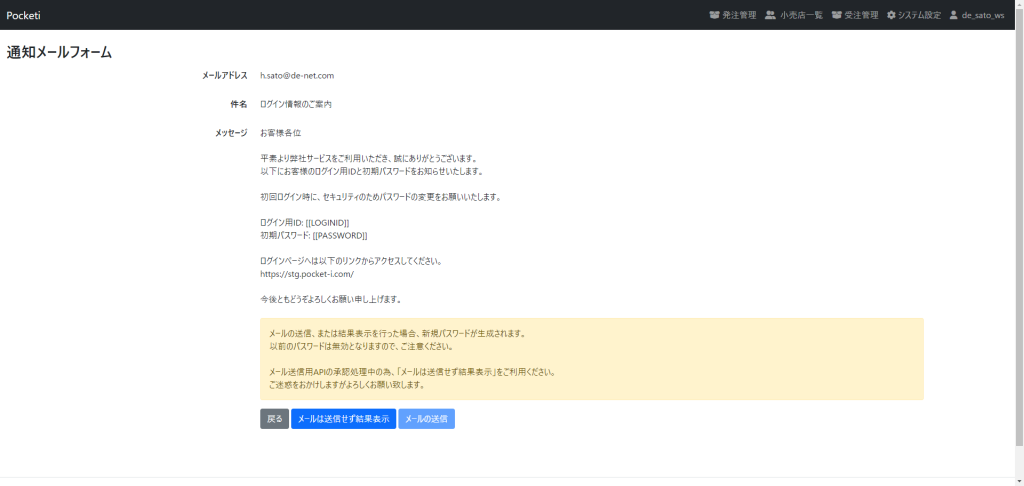Click the メッセージ field label

(x=231, y=133)
